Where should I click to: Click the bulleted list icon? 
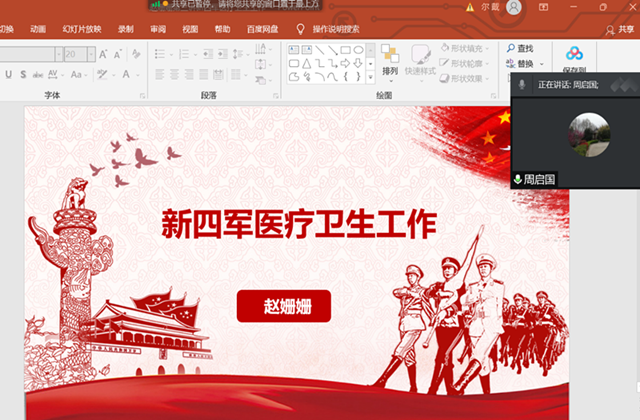click(x=162, y=53)
